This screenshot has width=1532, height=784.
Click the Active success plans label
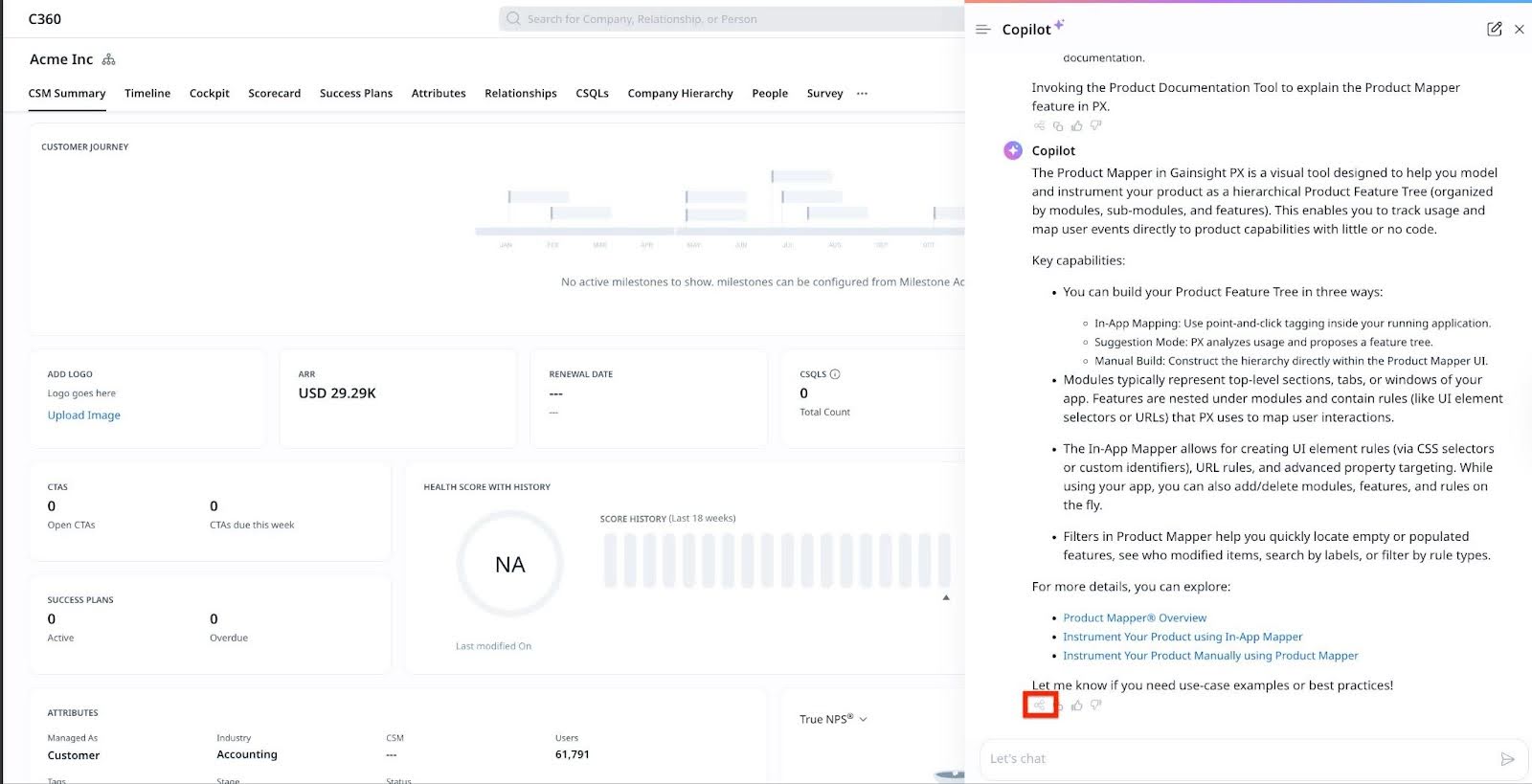pyautogui.click(x=60, y=638)
